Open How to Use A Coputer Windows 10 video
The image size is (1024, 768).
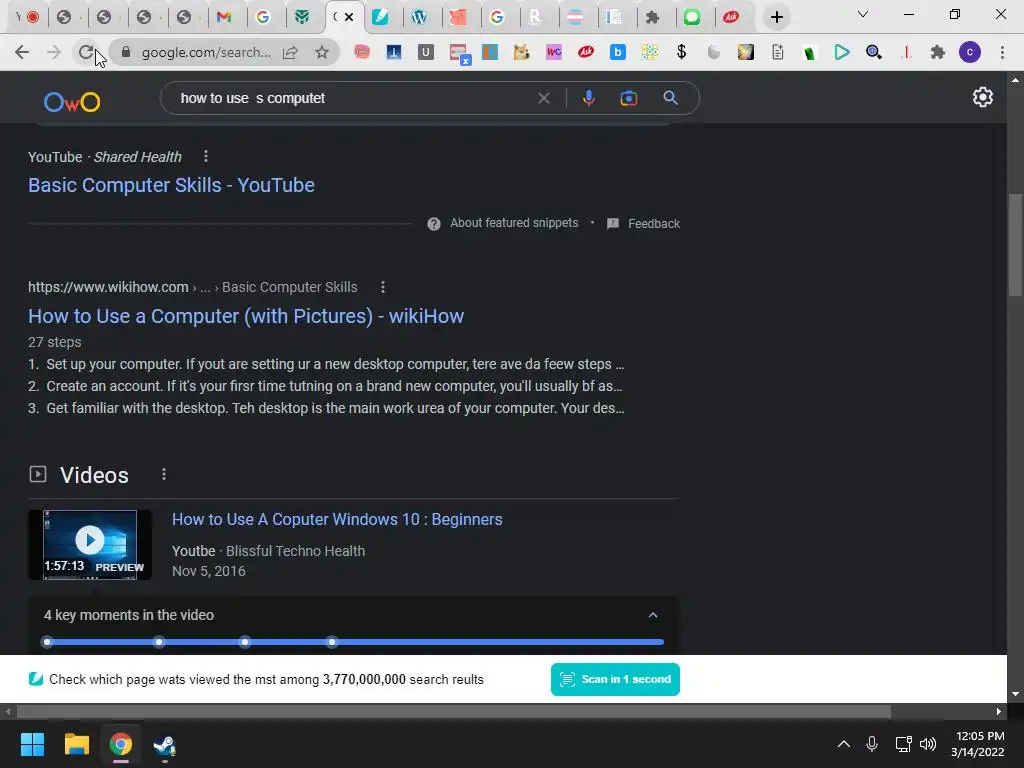coord(337,519)
